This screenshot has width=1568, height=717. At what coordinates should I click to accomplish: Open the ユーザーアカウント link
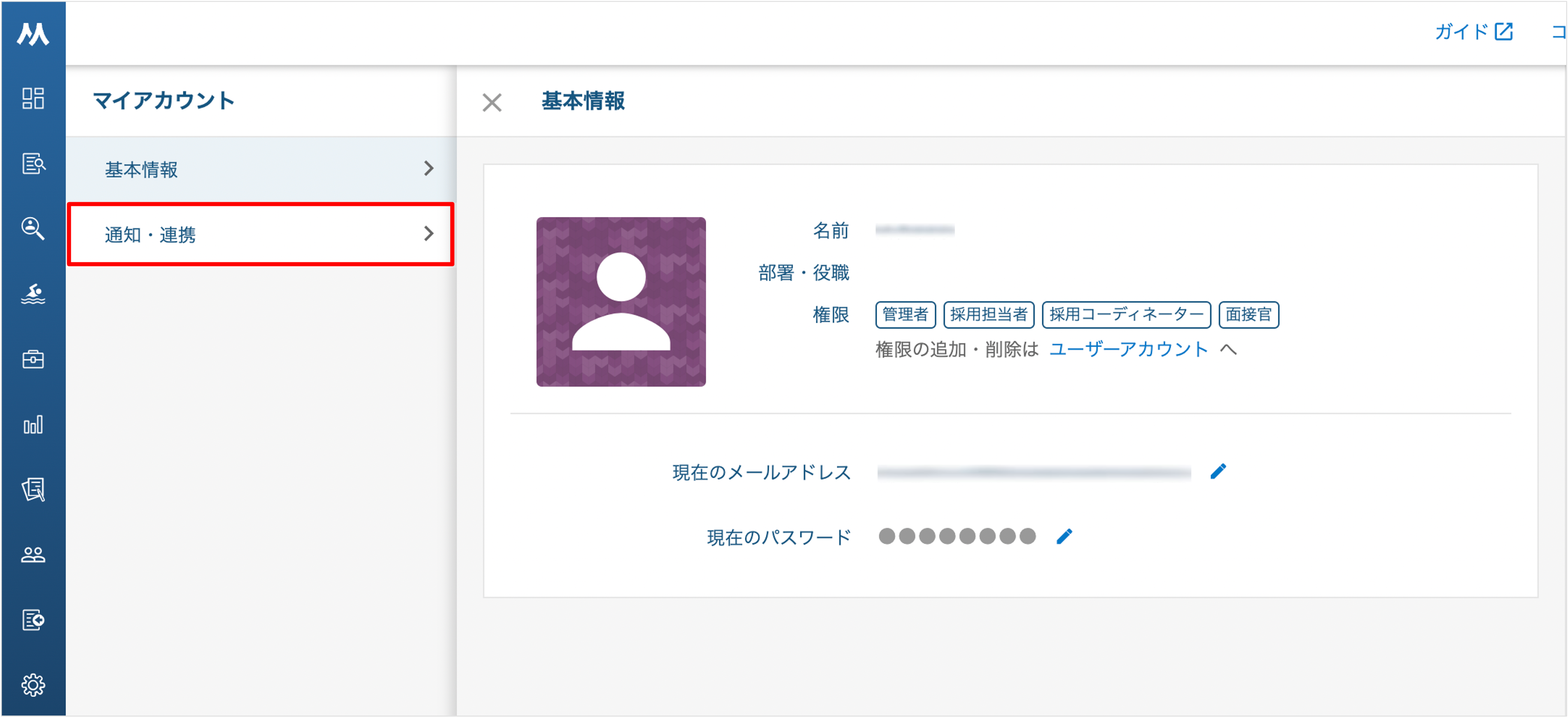[1129, 349]
